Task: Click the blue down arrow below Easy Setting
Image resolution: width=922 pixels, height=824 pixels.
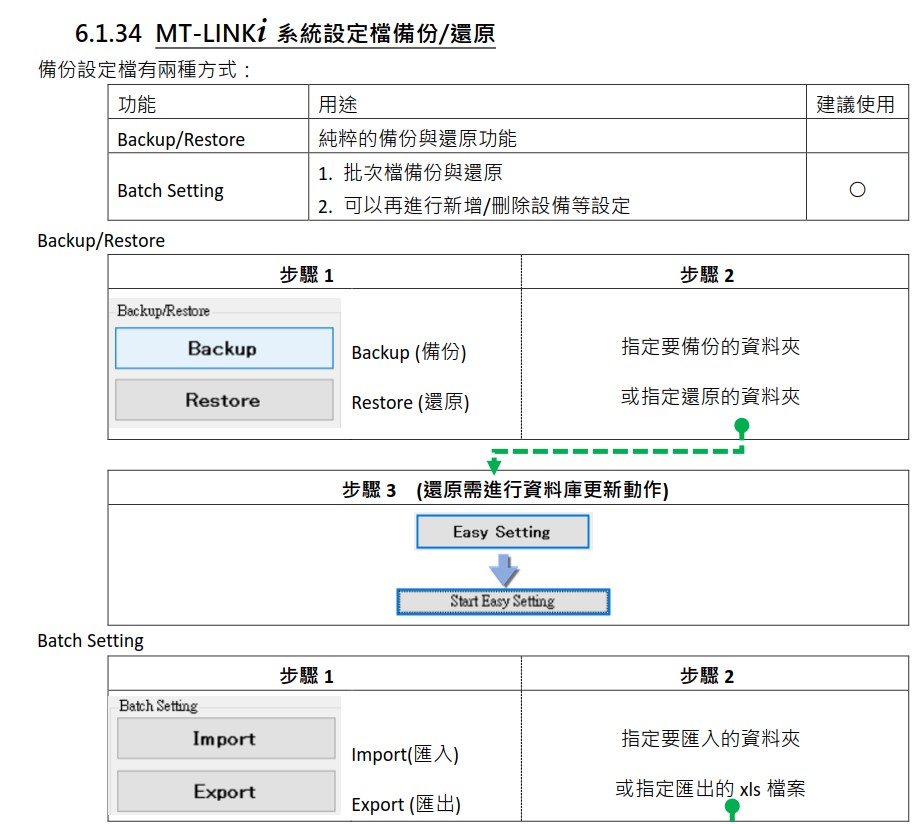Action: point(504,569)
